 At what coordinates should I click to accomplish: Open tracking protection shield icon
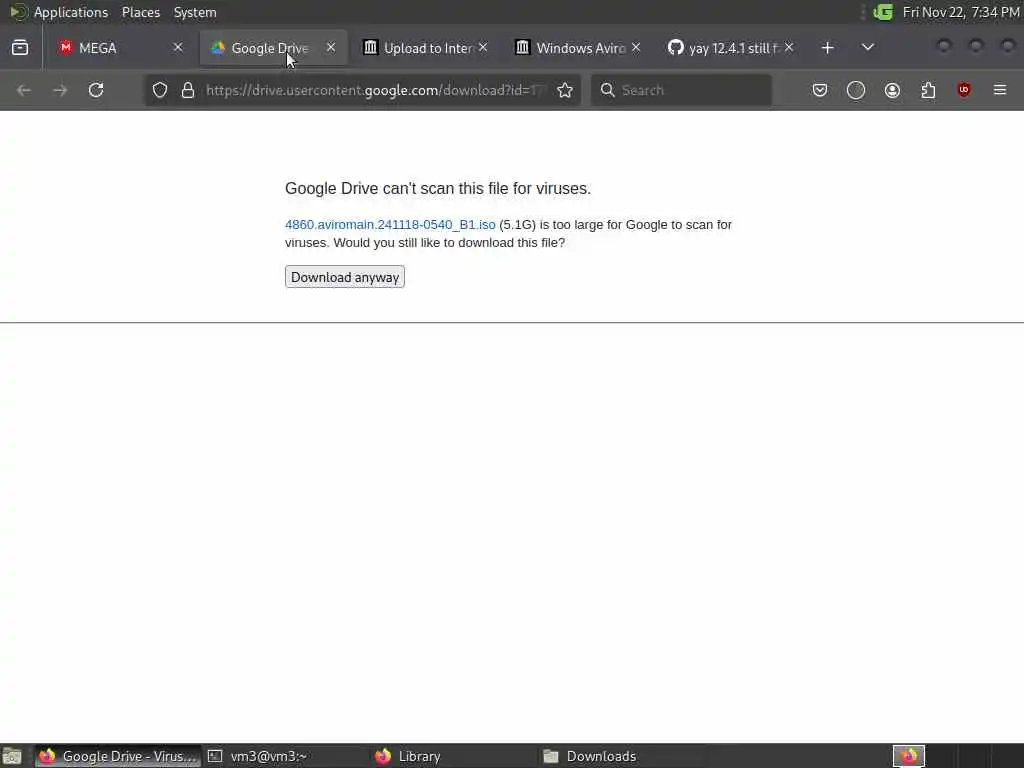[x=160, y=90]
